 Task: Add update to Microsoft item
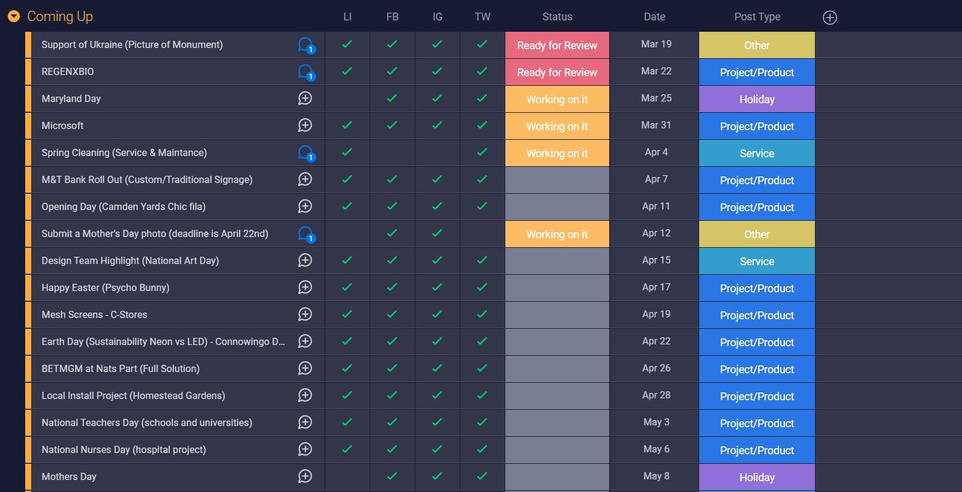click(x=305, y=126)
